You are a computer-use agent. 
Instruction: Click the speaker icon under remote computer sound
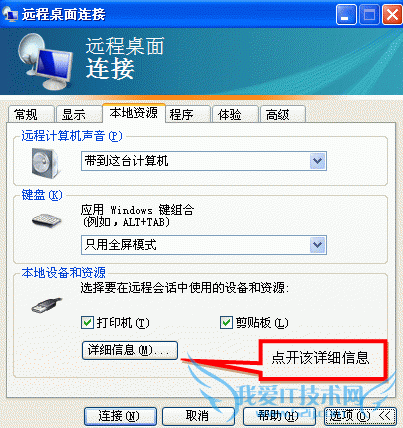click(46, 163)
